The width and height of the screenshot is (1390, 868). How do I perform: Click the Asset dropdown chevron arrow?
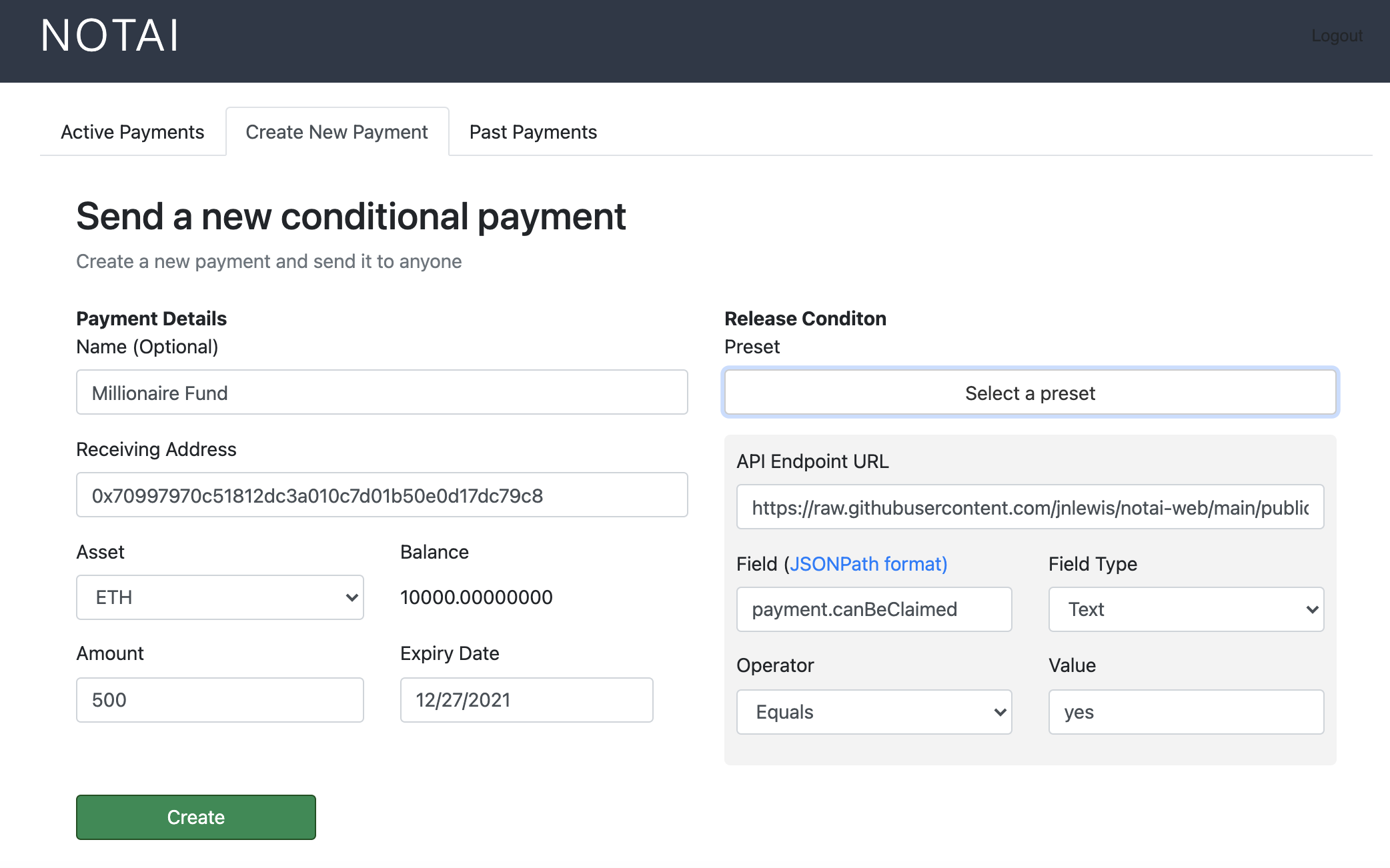(x=352, y=597)
